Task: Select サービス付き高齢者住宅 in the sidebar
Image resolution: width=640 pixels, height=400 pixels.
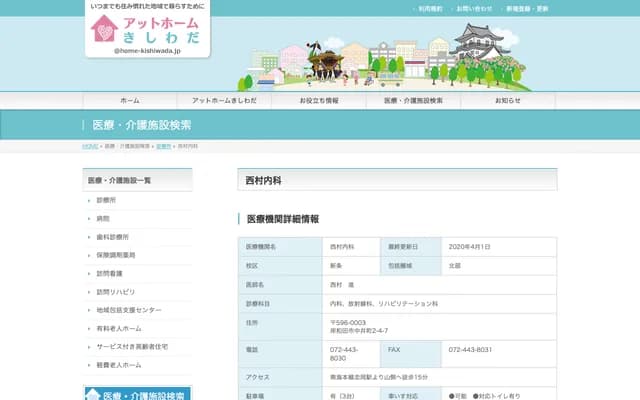Action: click(x=131, y=346)
